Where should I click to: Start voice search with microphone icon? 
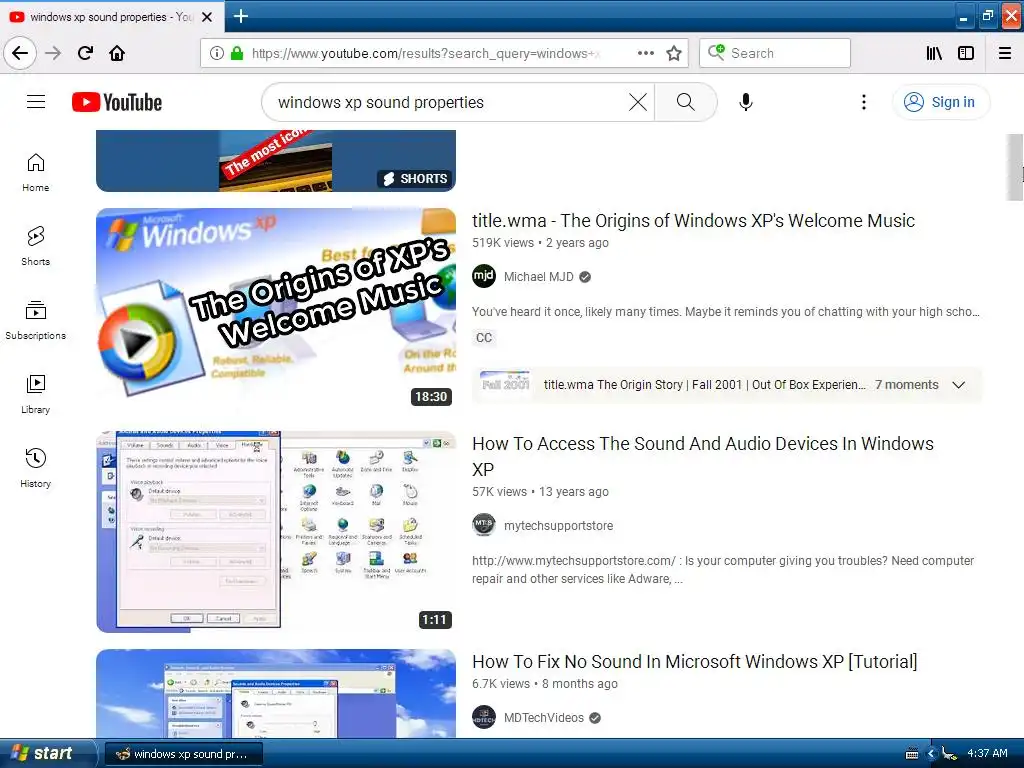tap(746, 102)
